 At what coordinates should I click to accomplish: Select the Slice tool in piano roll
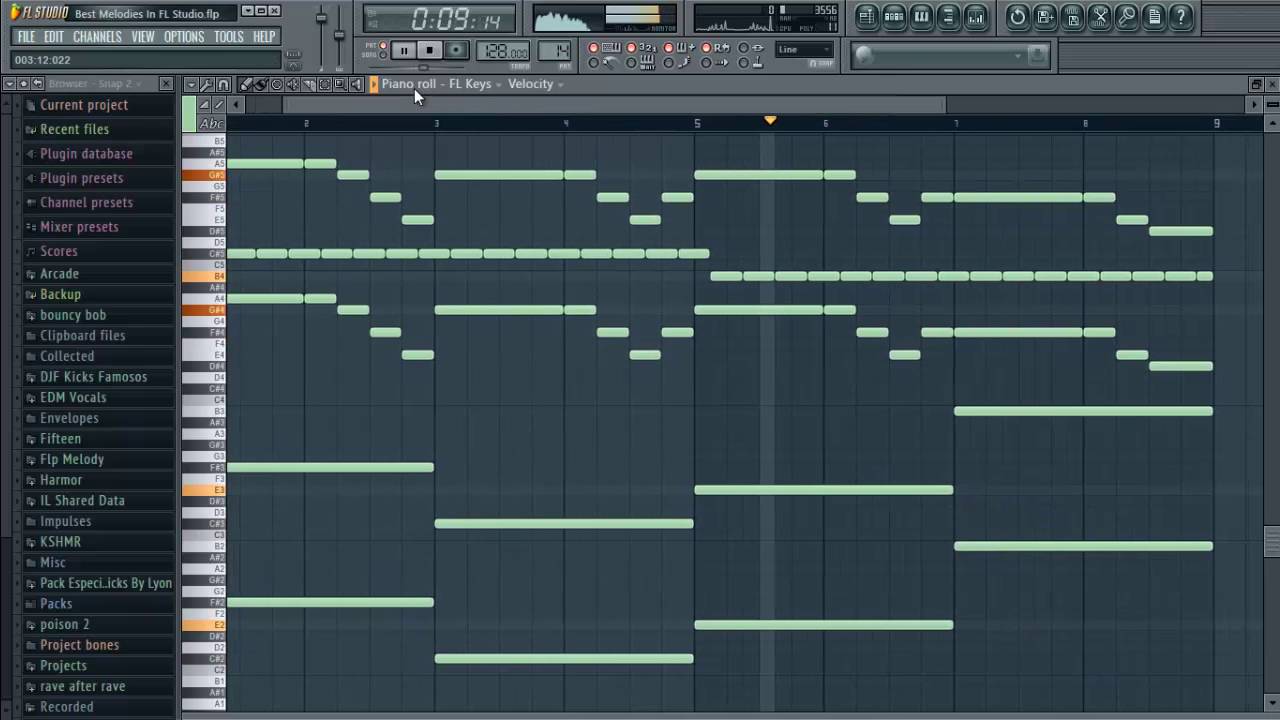[309, 85]
